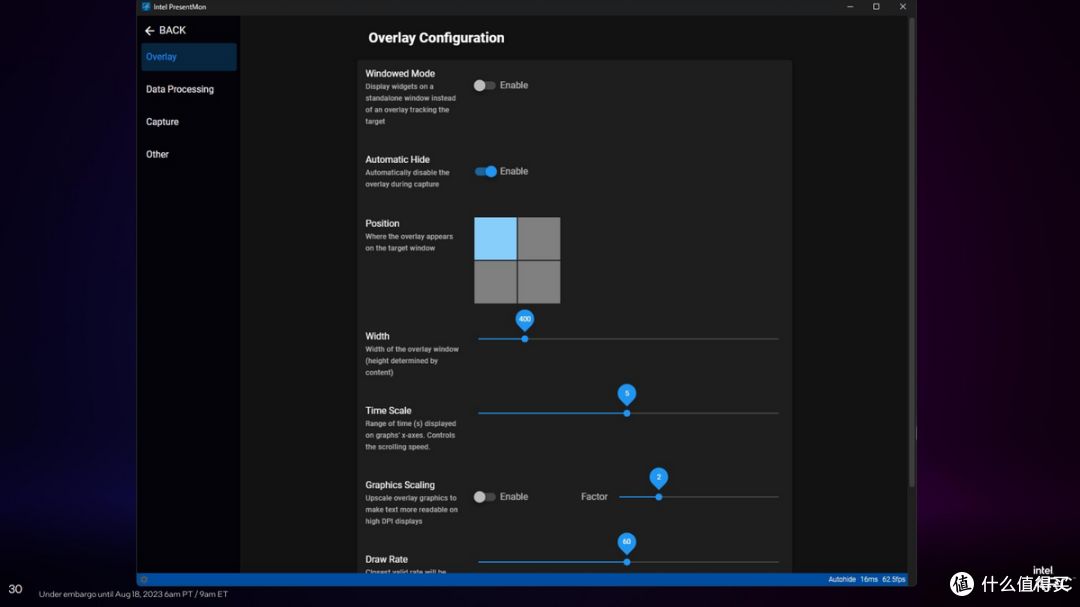
Task: Enable the Graphics Scaling toggle
Action: (x=484, y=497)
